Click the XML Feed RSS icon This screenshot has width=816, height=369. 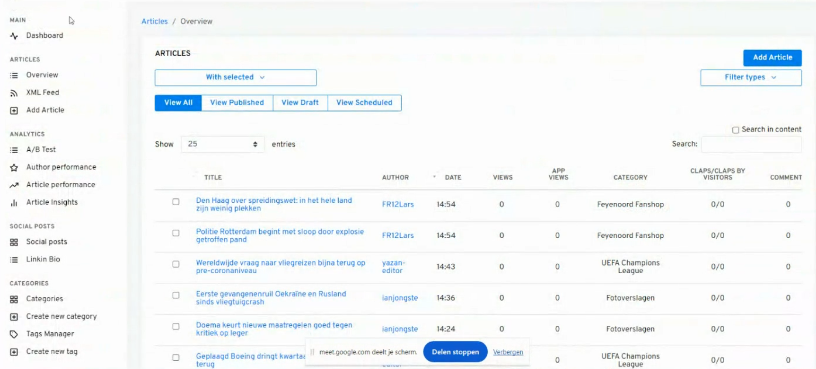[14, 93]
